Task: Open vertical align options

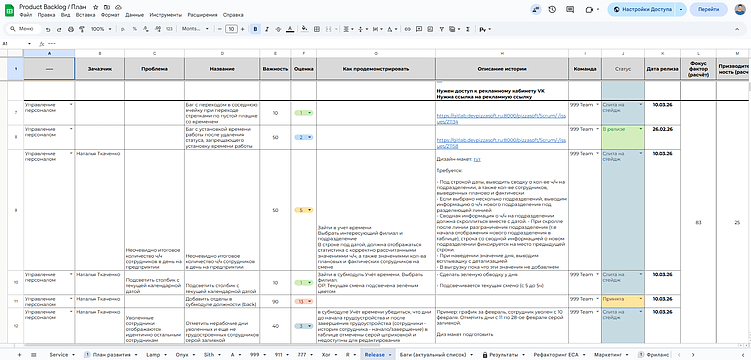Action: click(363, 29)
